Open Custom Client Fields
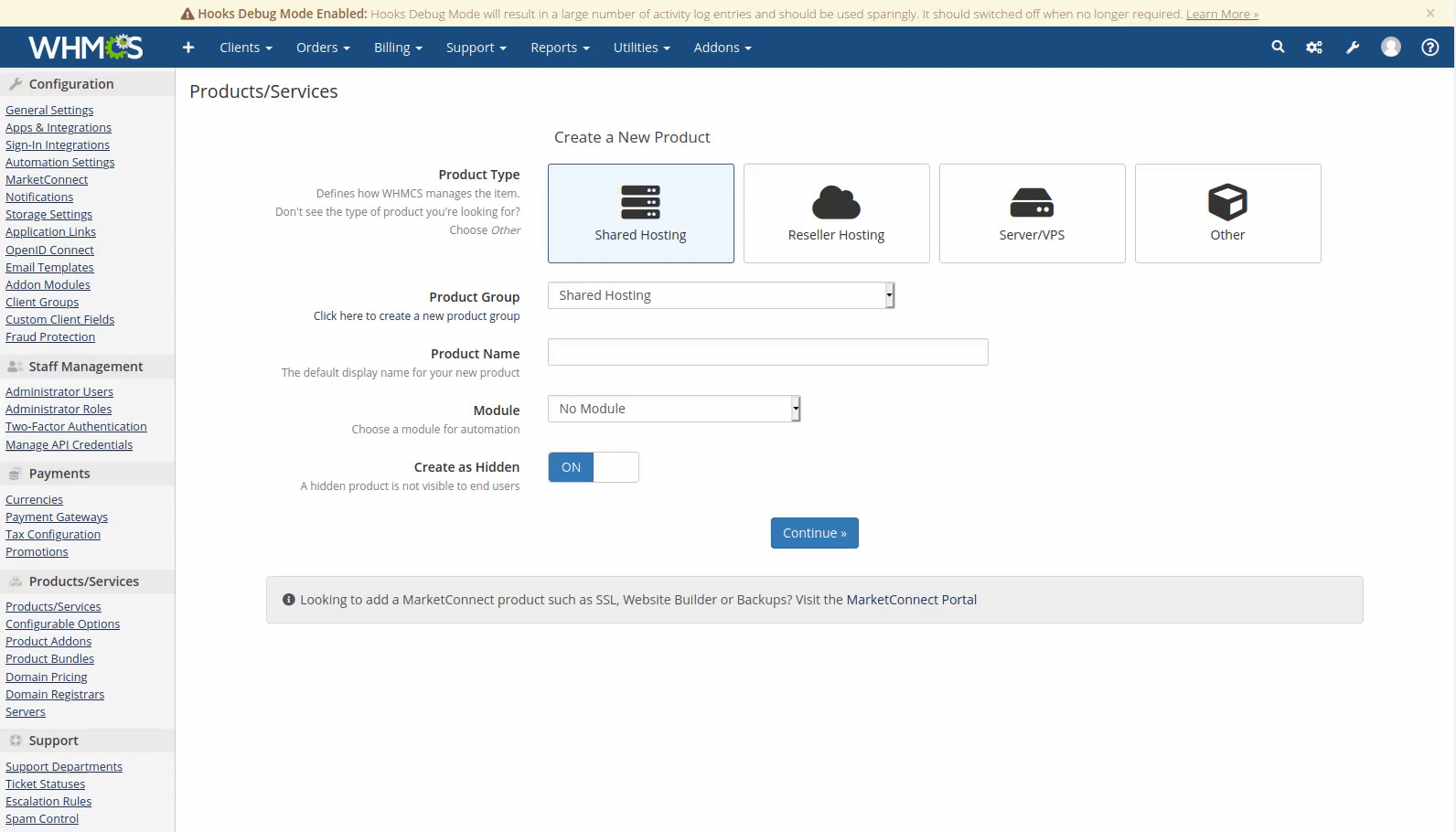 click(60, 319)
